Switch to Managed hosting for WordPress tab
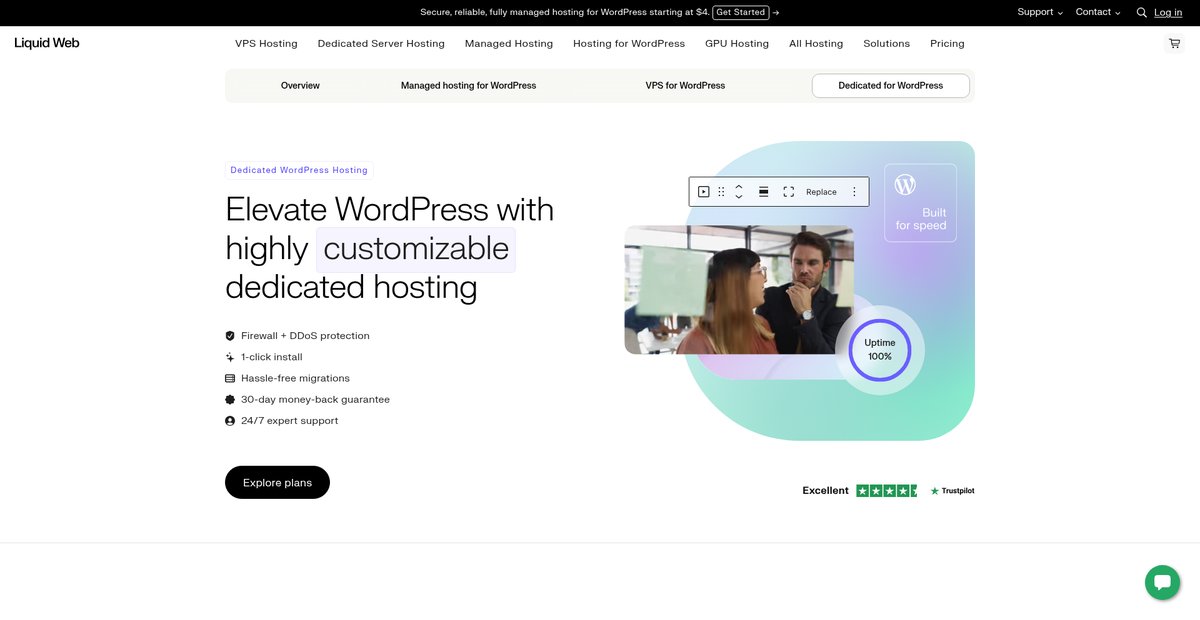This screenshot has height=620, width=1200. [x=469, y=86]
